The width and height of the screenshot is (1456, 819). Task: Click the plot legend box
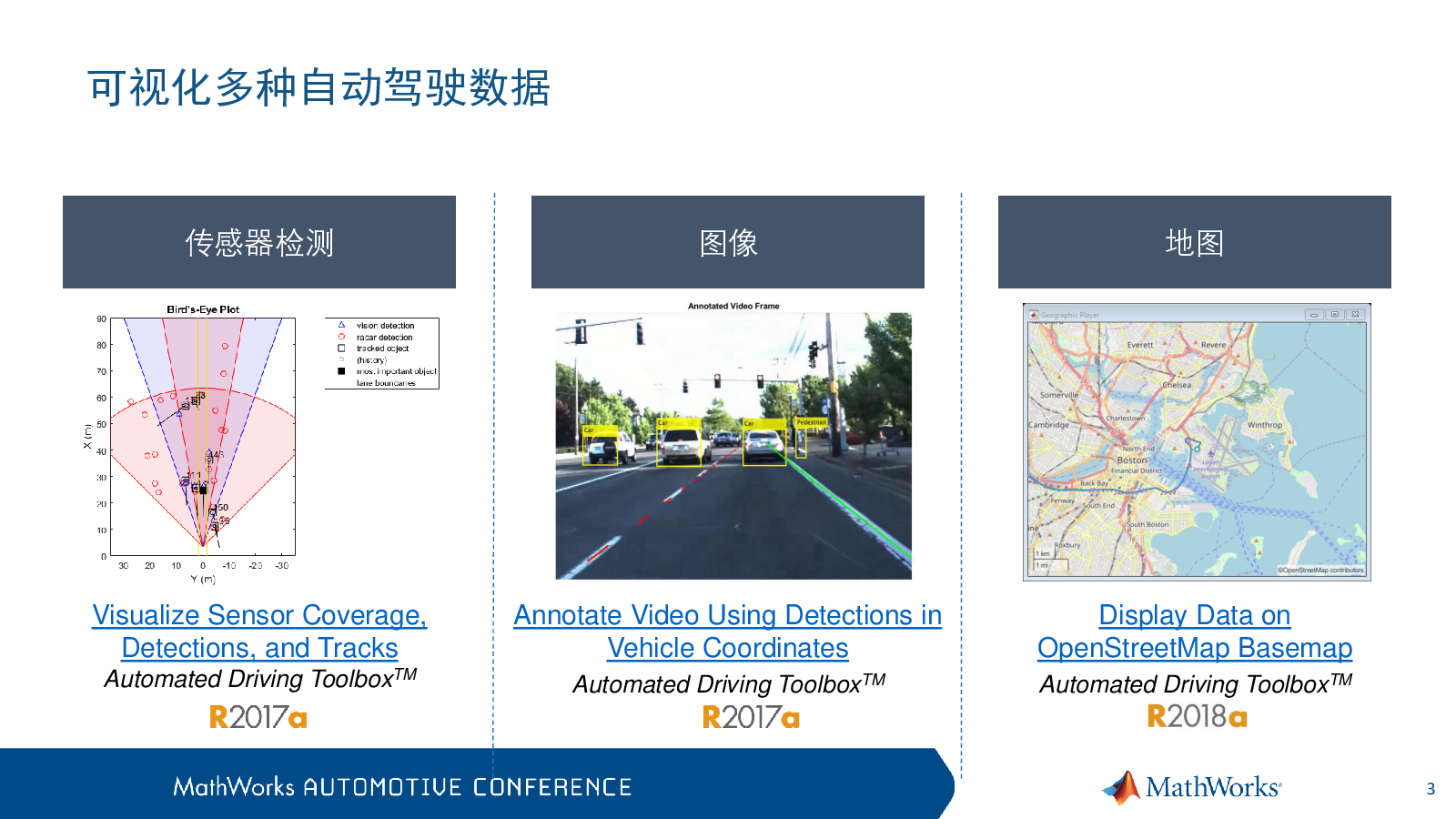coord(382,353)
